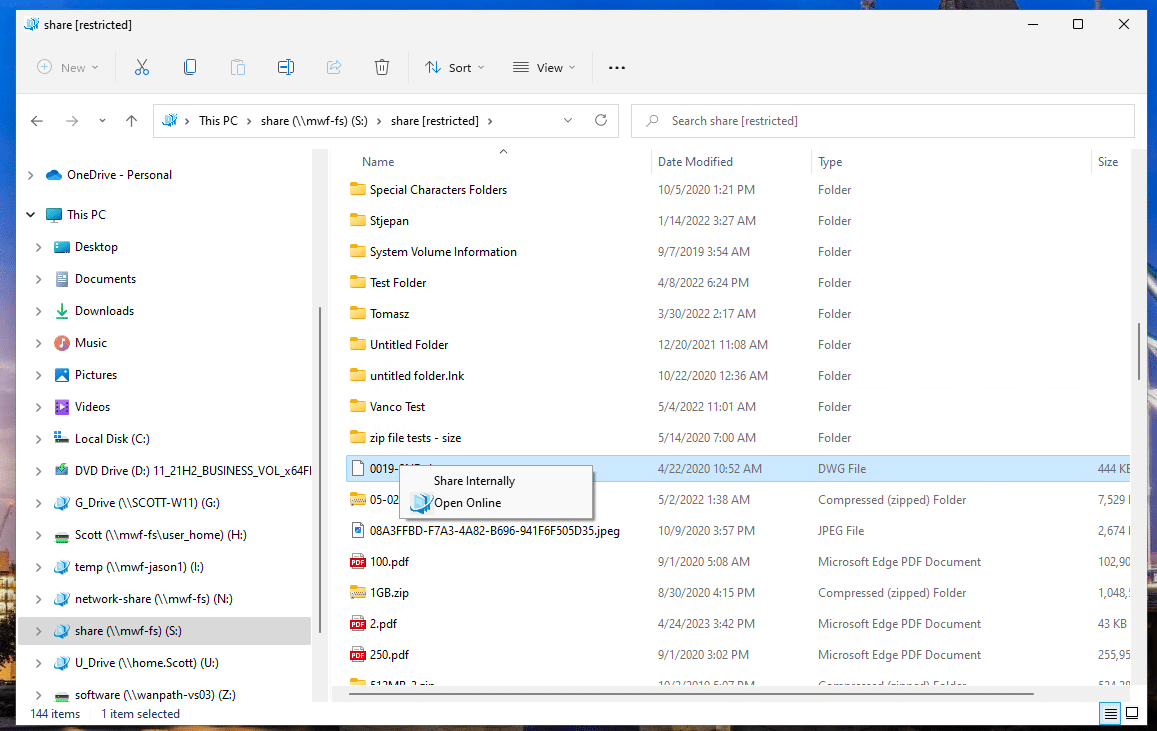Choose Share Internally from context menu

(474, 481)
